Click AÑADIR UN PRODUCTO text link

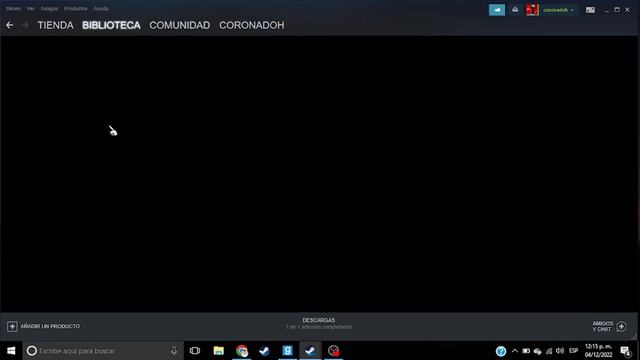point(50,327)
